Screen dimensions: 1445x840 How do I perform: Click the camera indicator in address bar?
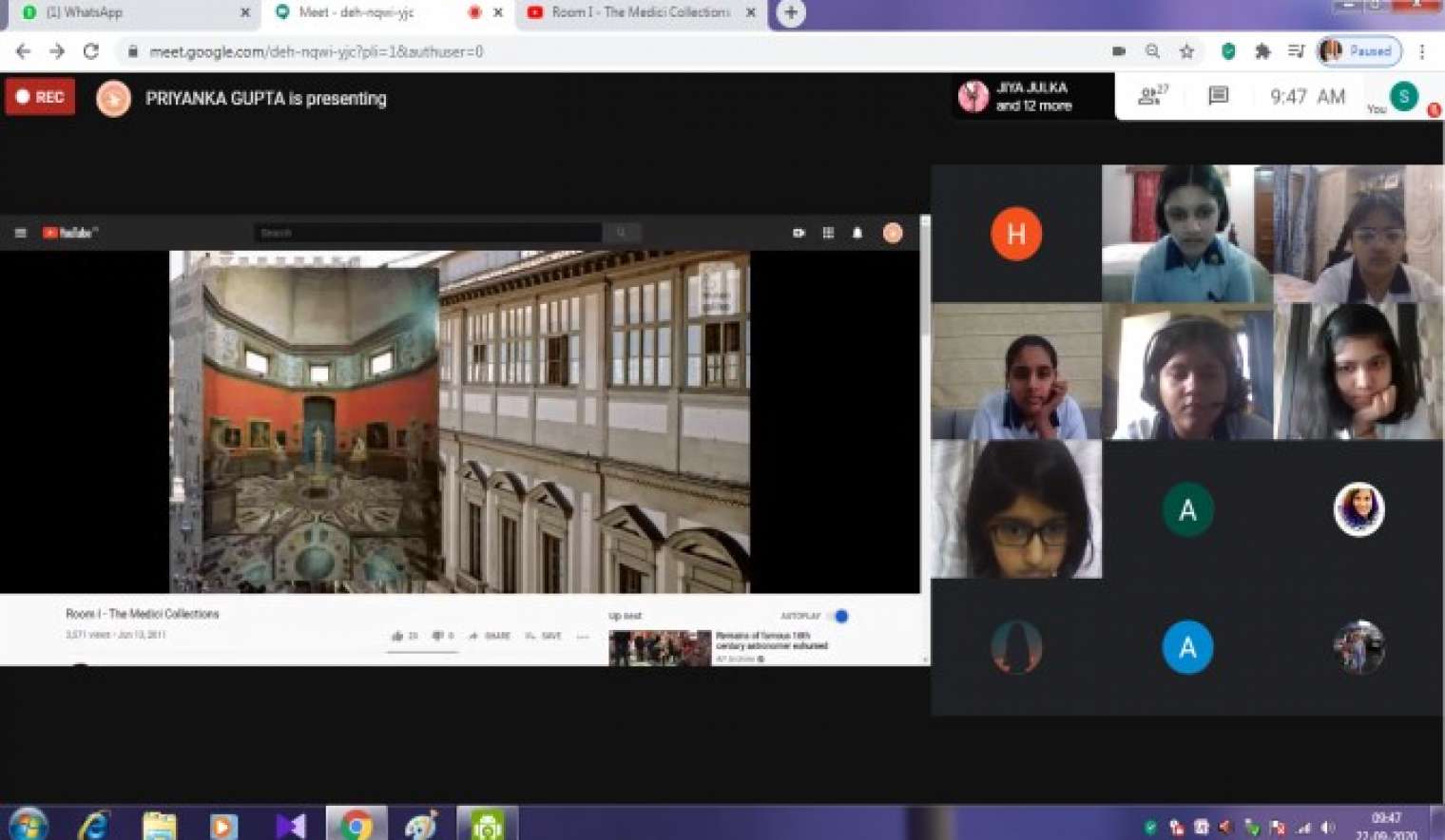click(x=1118, y=51)
